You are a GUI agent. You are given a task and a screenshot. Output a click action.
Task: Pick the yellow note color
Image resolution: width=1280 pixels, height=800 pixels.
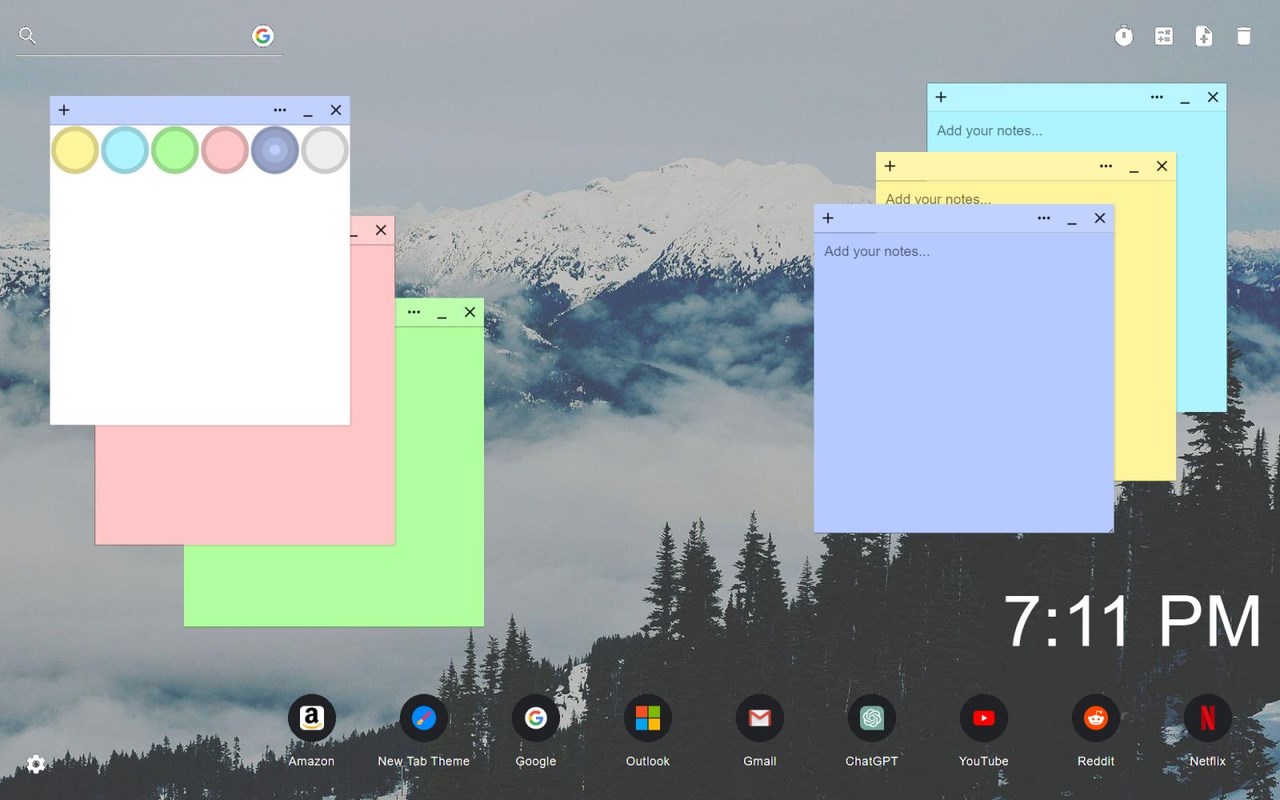75,150
